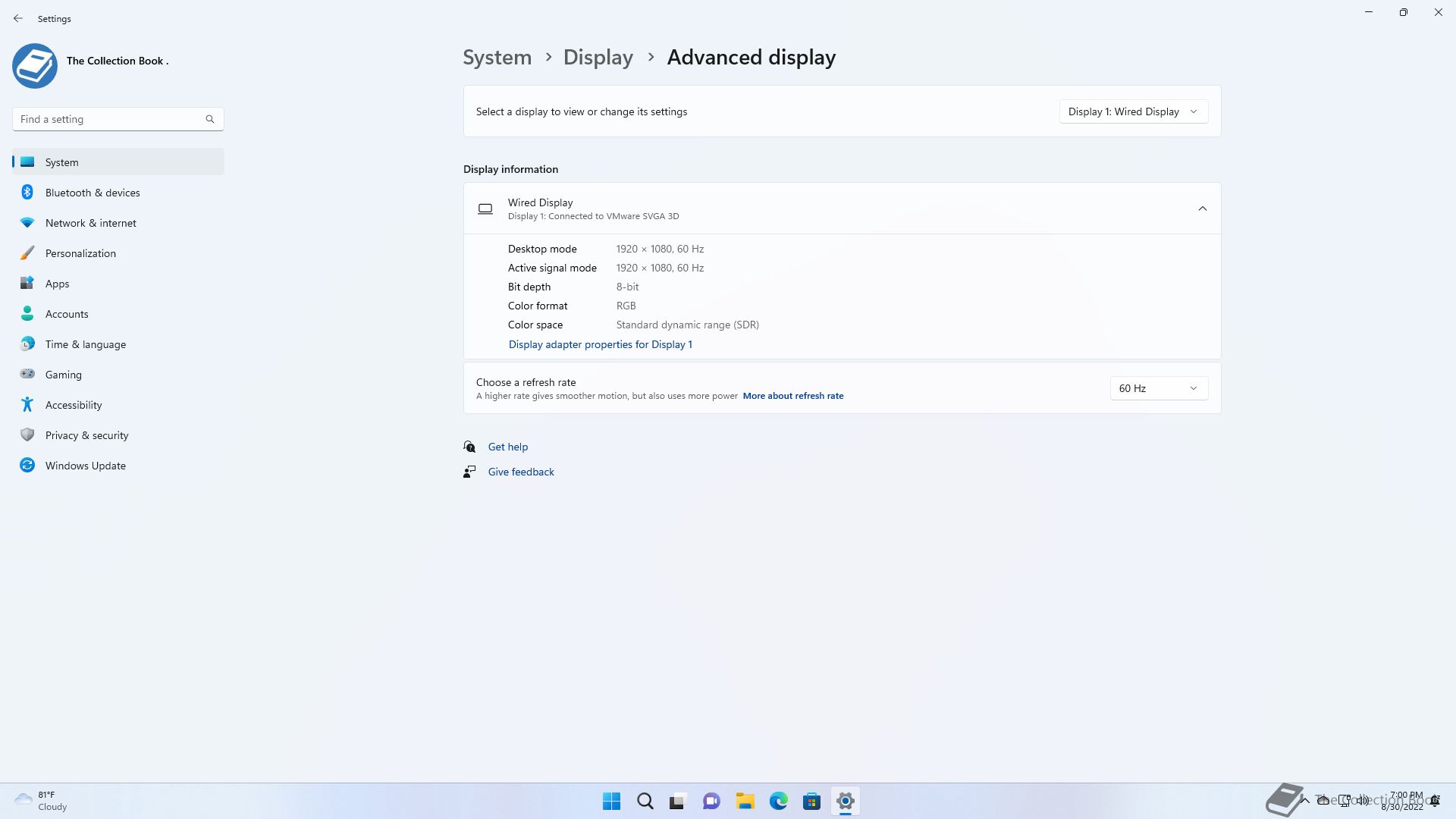Open Windows Update page
Viewport: 1456px width, 819px height.
coord(85,466)
